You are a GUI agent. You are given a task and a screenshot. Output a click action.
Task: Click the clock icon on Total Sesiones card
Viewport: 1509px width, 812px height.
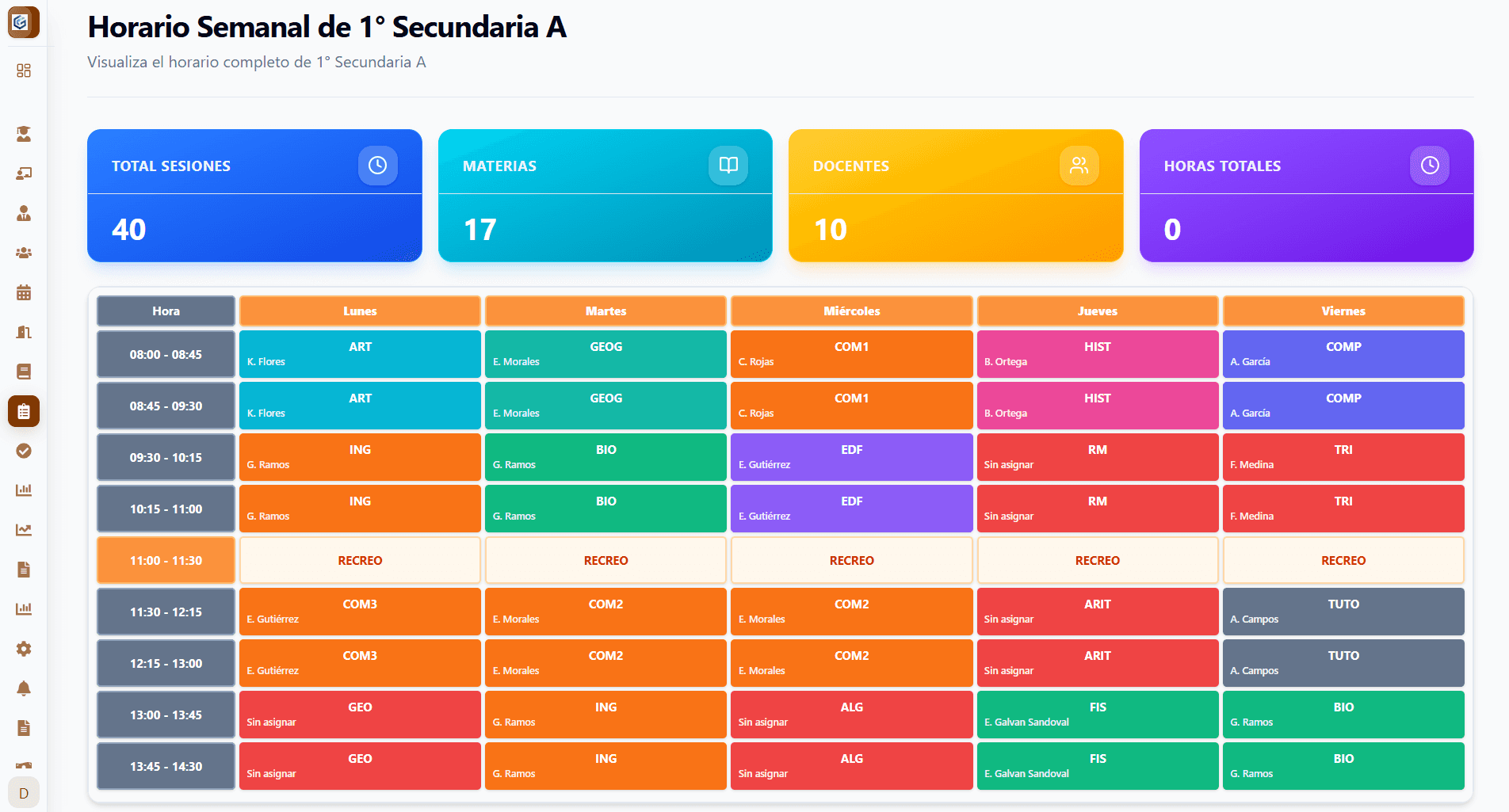[378, 166]
